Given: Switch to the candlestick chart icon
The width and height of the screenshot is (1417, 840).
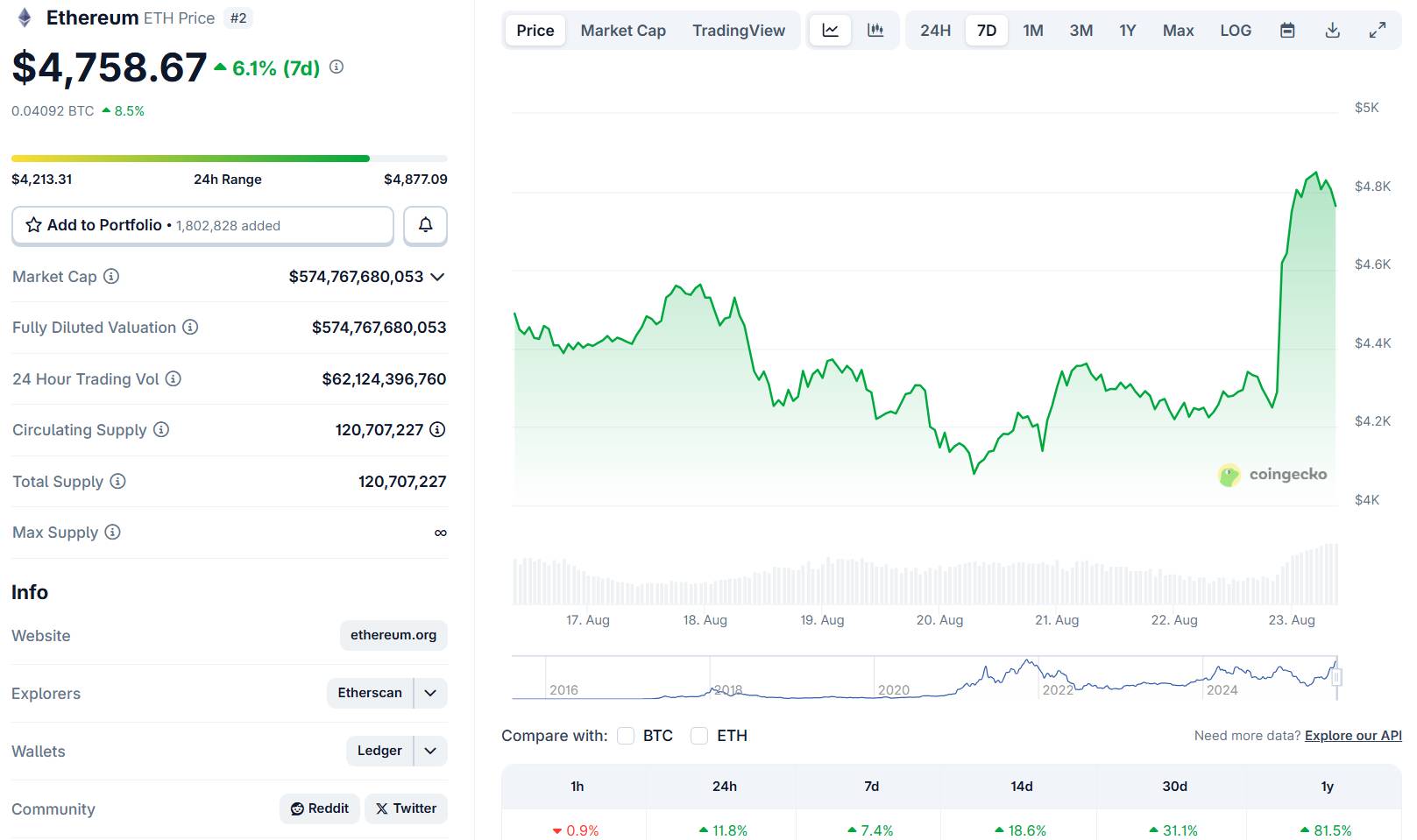Looking at the screenshot, I should tap(875, 31).
